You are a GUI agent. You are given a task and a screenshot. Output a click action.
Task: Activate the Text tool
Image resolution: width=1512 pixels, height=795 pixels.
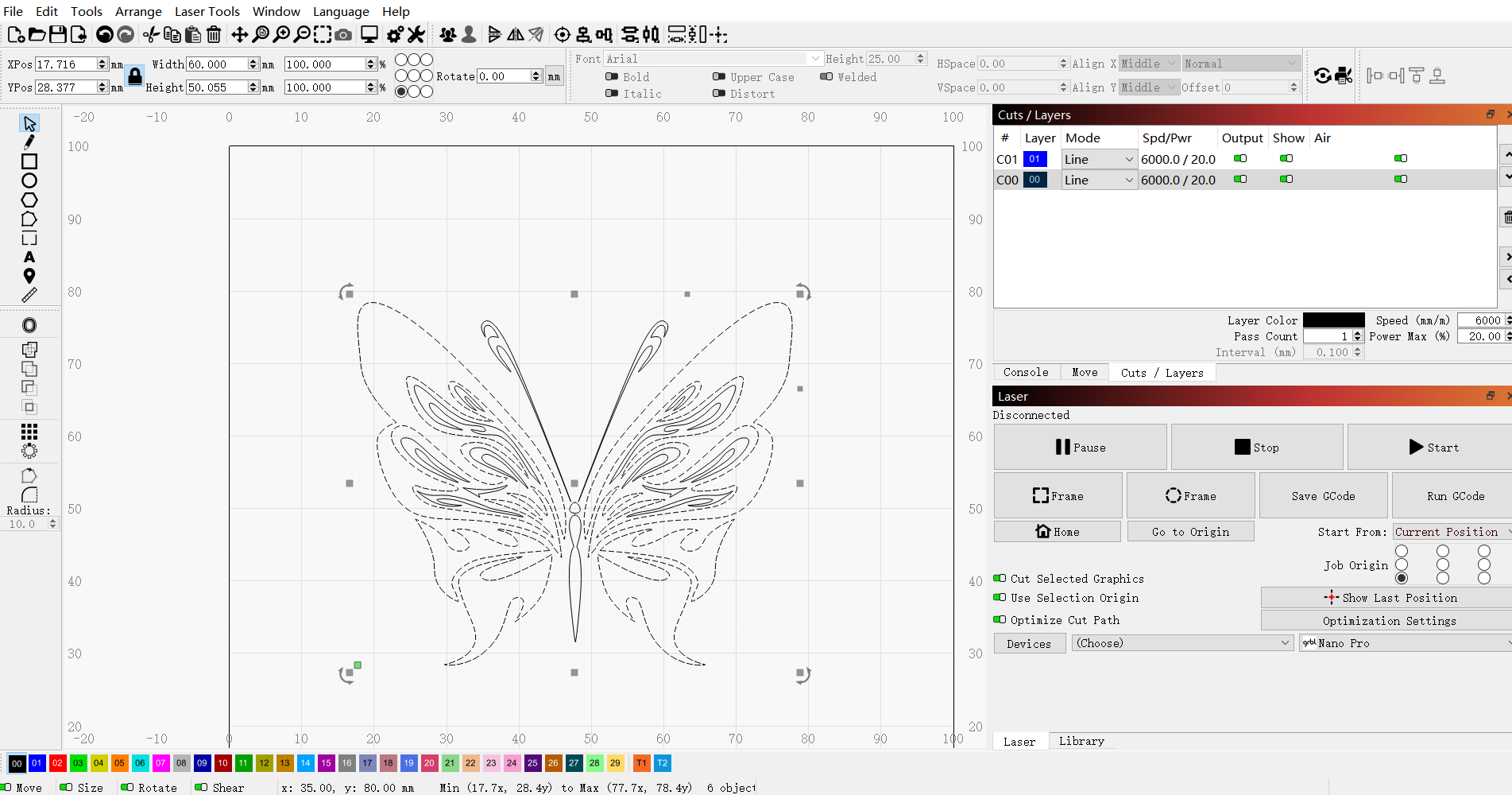(29, 257)
